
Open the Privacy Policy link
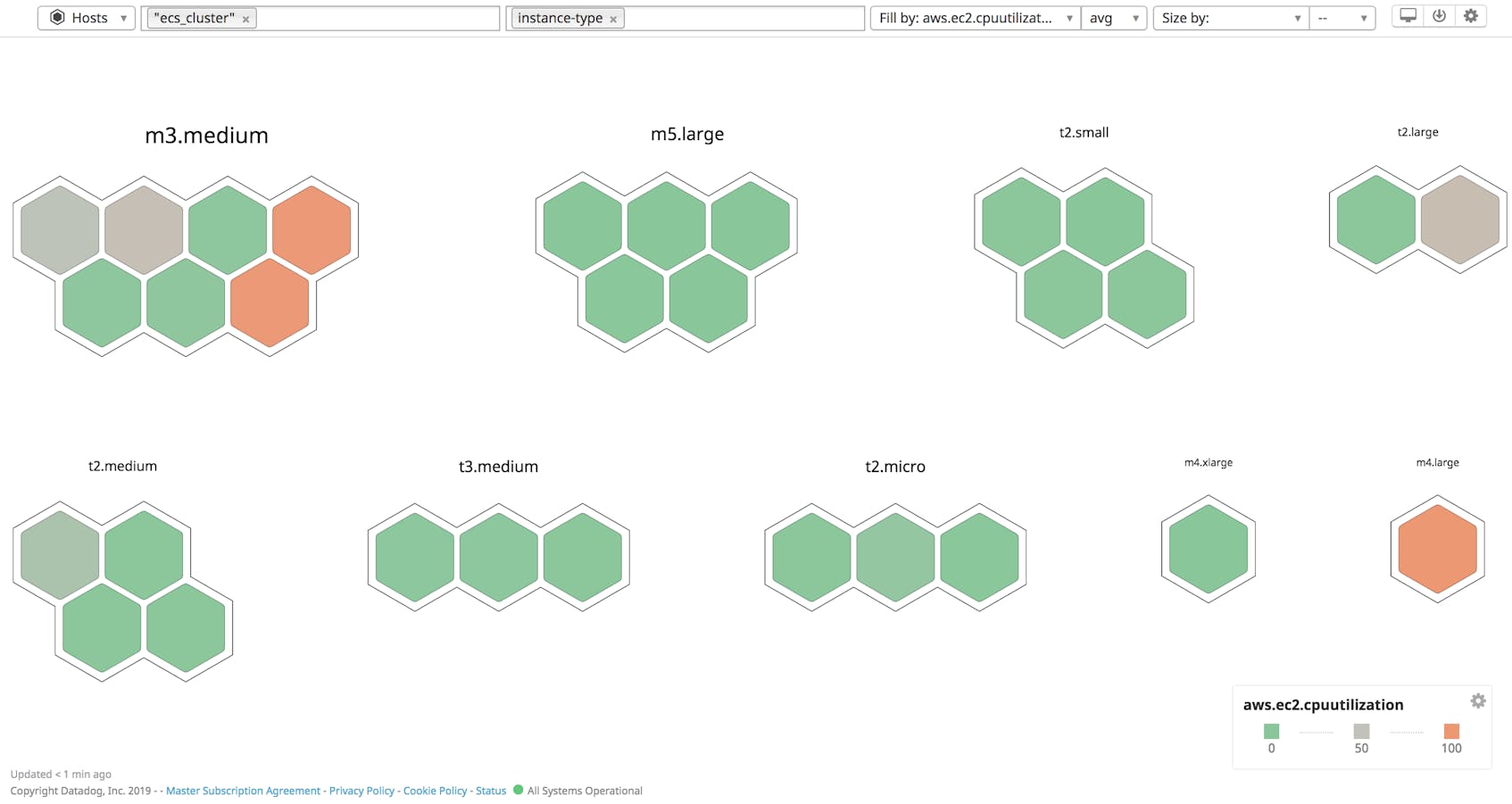[361, 791]
